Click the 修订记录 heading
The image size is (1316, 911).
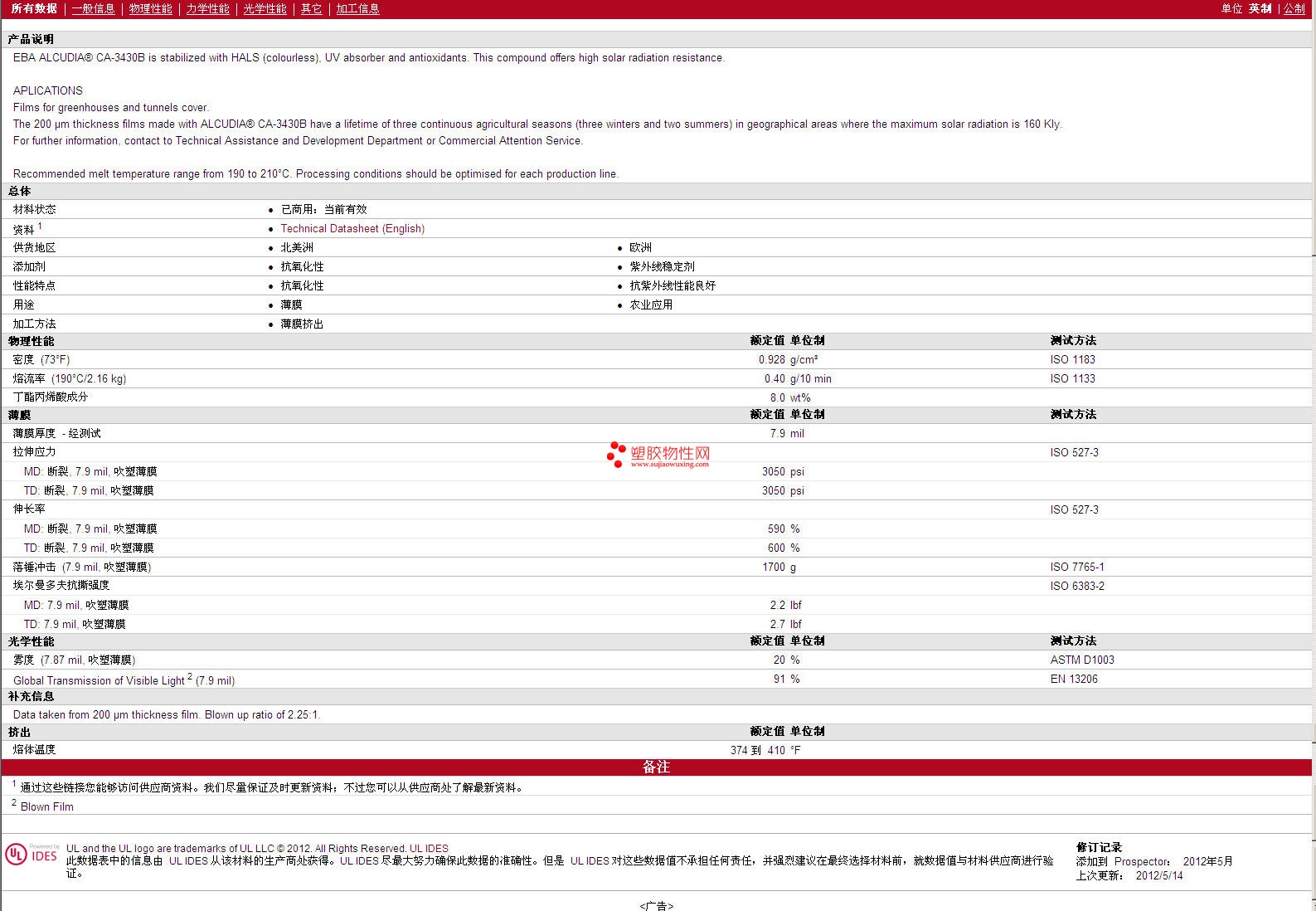(x=1099, y=847)
